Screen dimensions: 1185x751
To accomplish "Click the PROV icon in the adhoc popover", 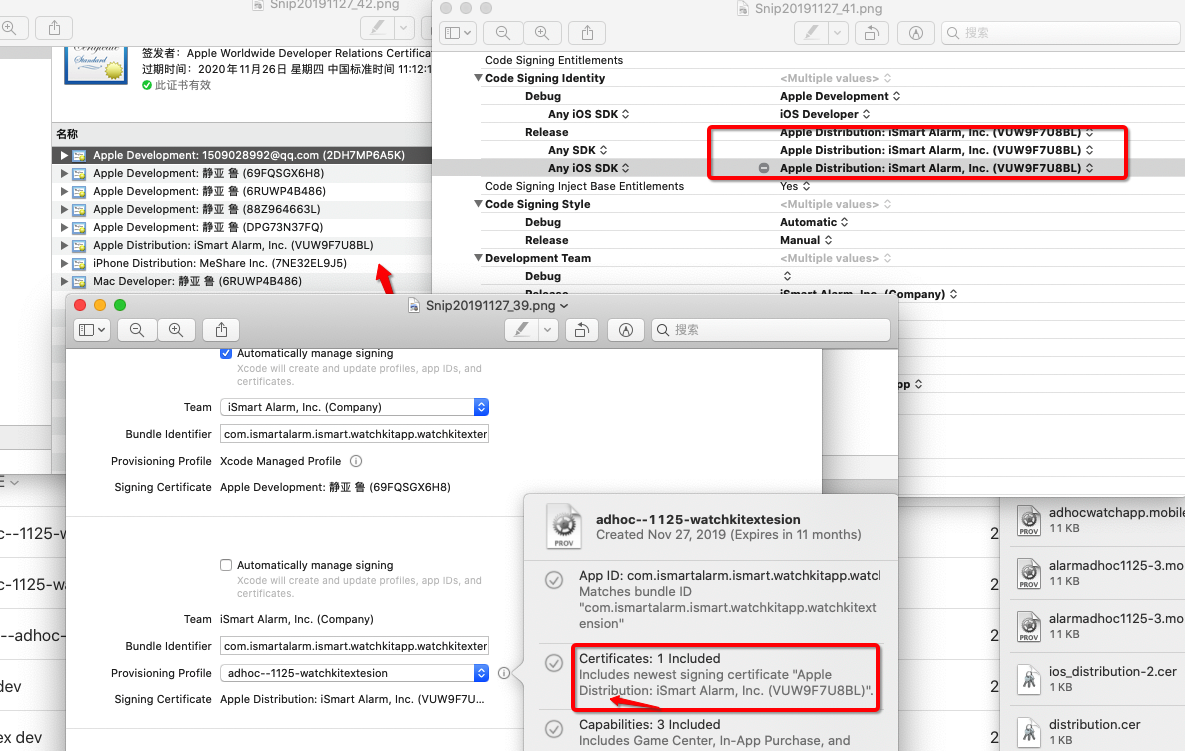I will pyautogui.click(x=564, y=527).
